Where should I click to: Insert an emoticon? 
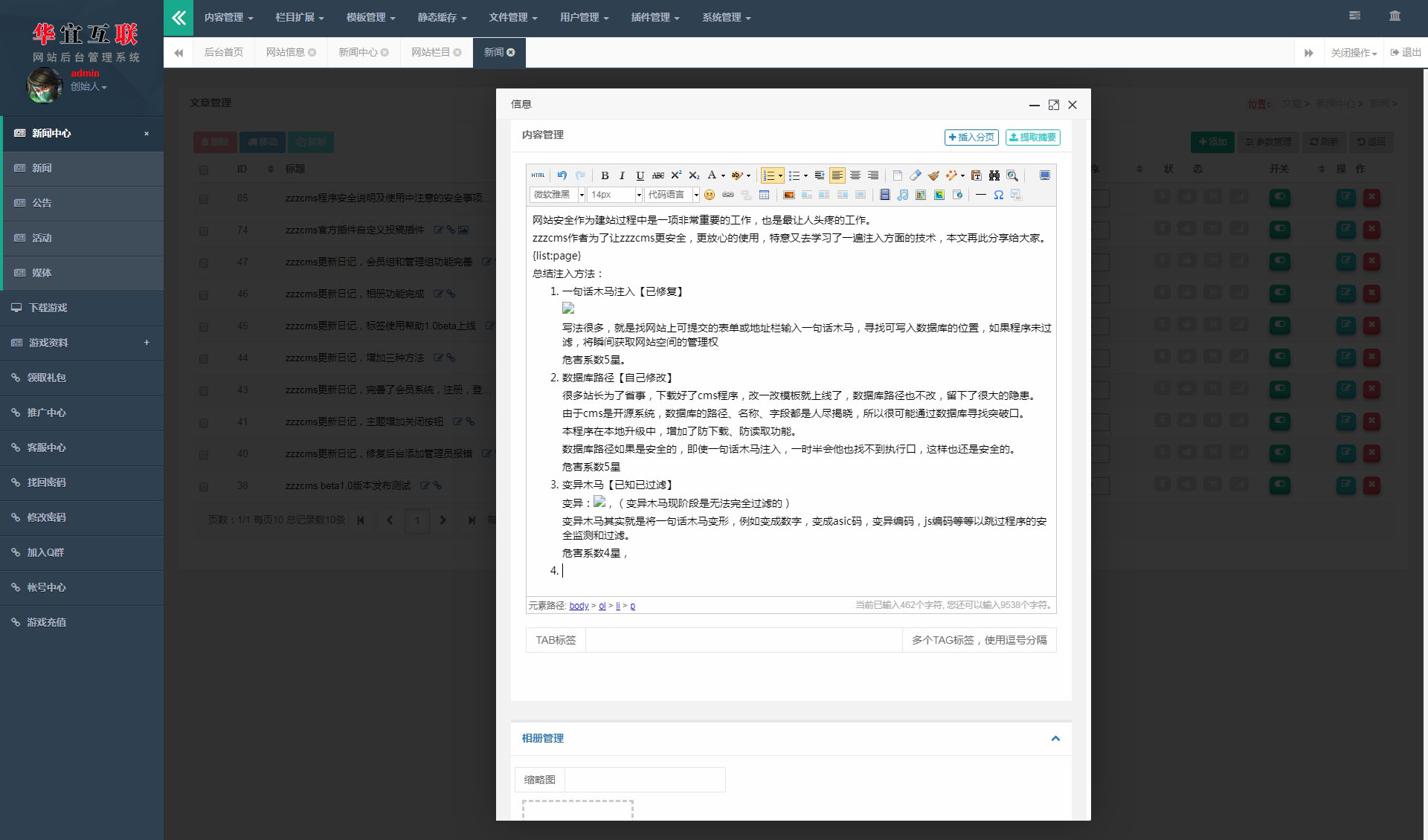pos(710,195)
